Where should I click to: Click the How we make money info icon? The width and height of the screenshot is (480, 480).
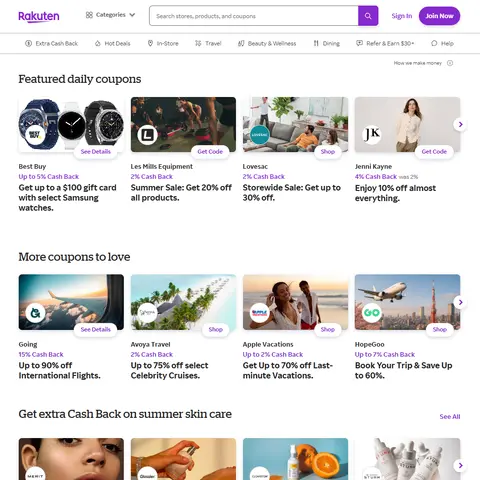coord(450,63)
